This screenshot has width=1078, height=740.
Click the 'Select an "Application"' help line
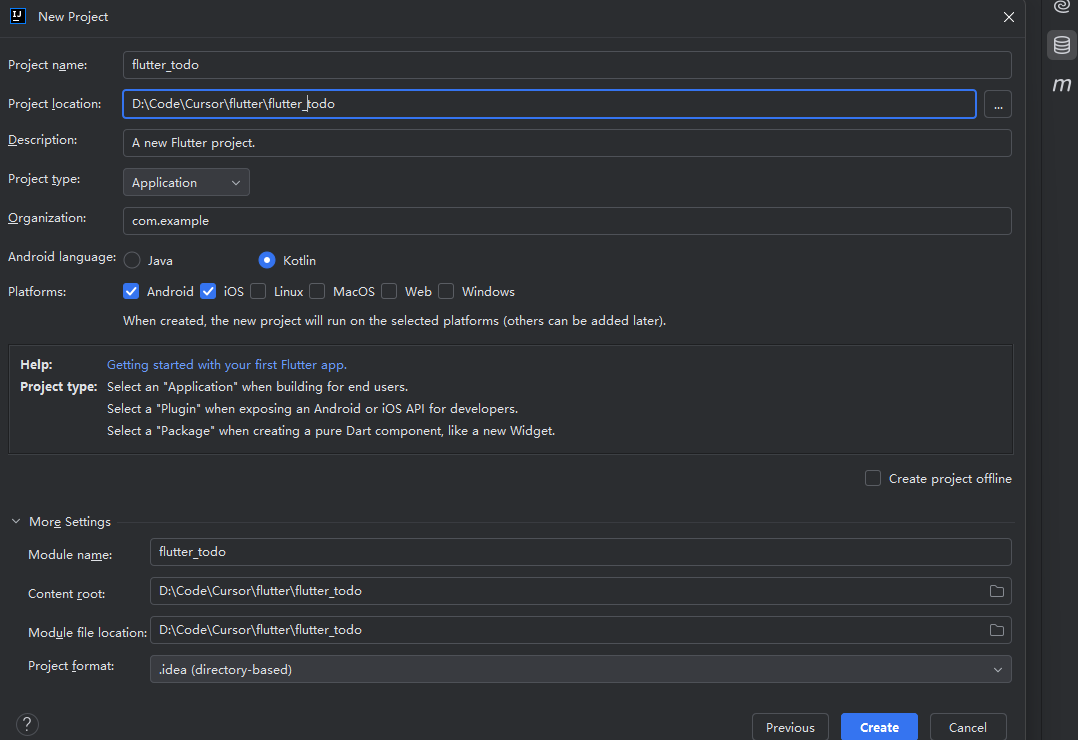pos(258,387)
